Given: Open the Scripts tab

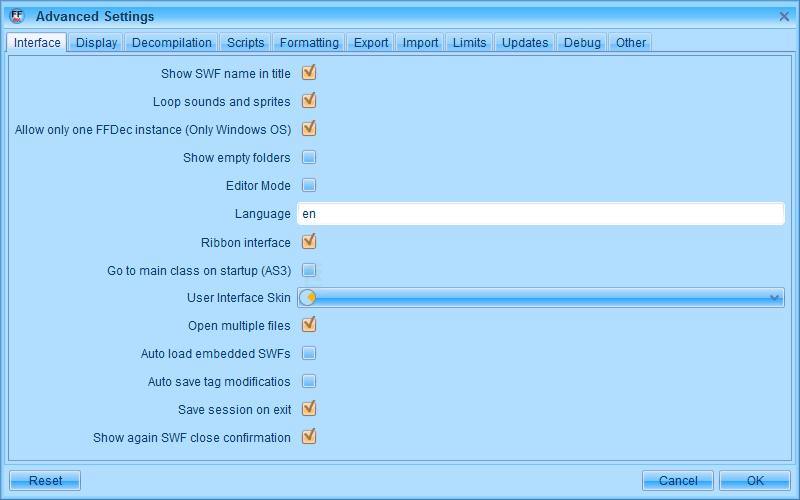Looking at the screenshot, I should [x=246, y=43].
